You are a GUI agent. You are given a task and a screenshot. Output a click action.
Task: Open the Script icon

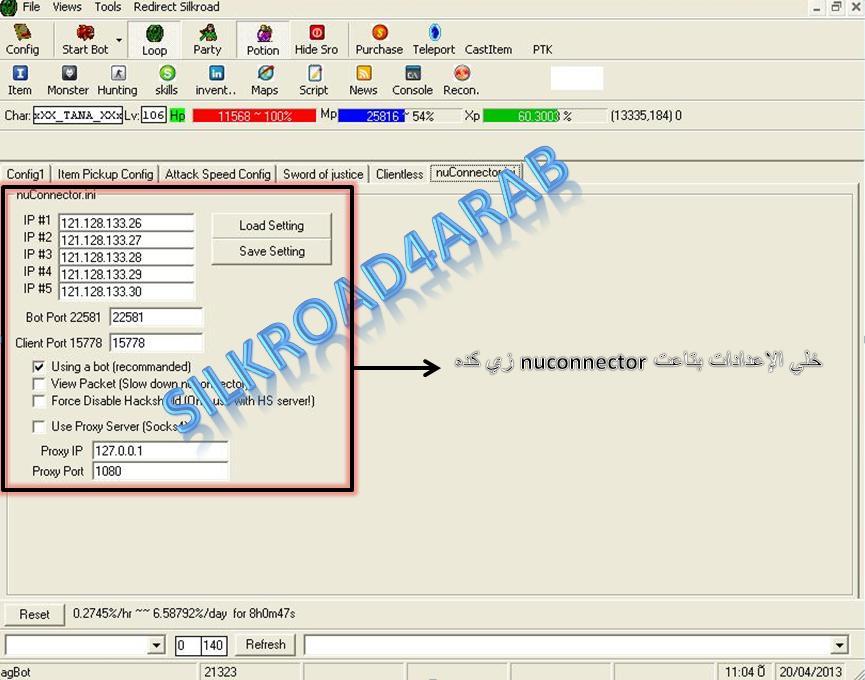coord(314,80)
